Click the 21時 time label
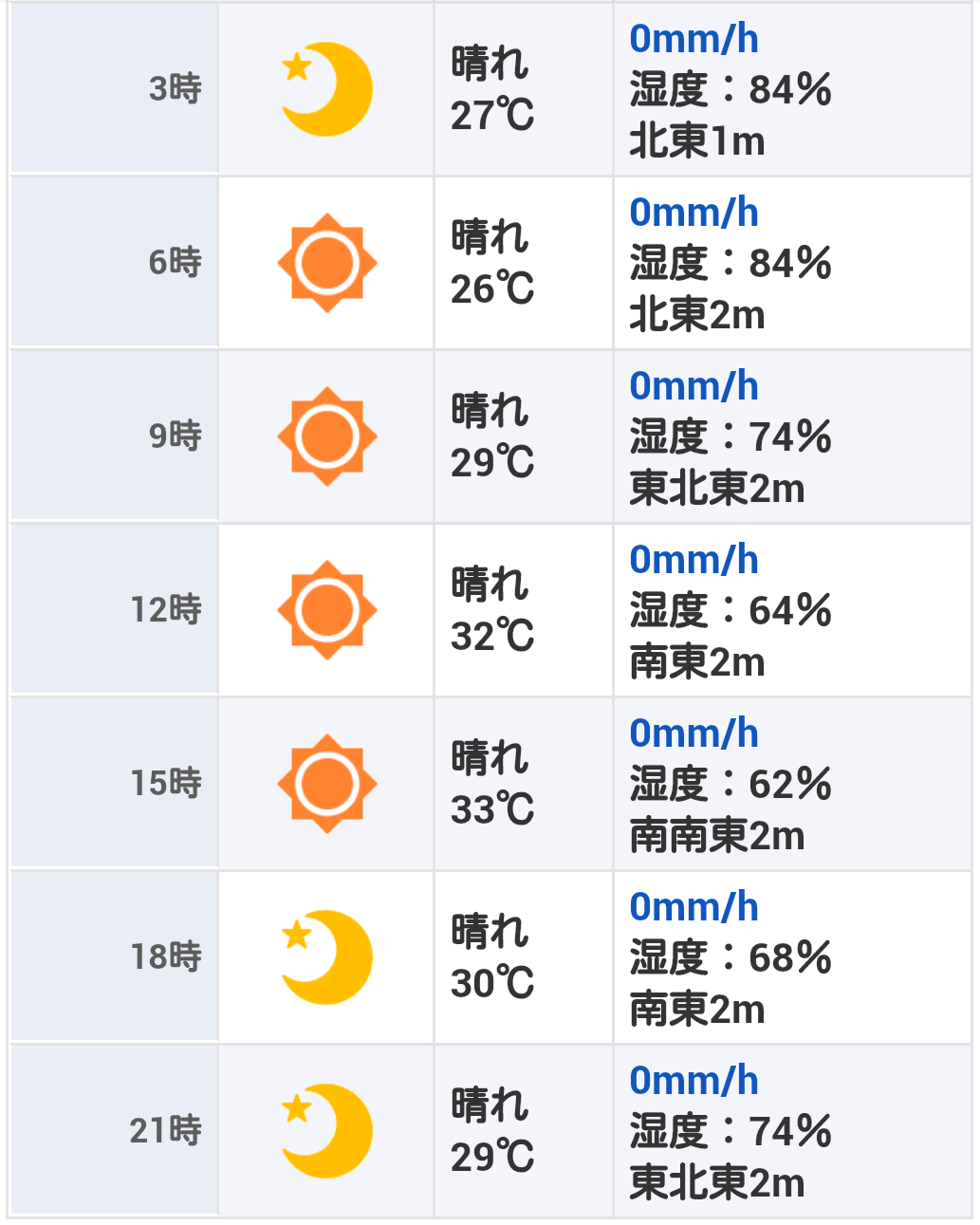The width and height of the screenshot is (980, 1225). click(166, 1130)
